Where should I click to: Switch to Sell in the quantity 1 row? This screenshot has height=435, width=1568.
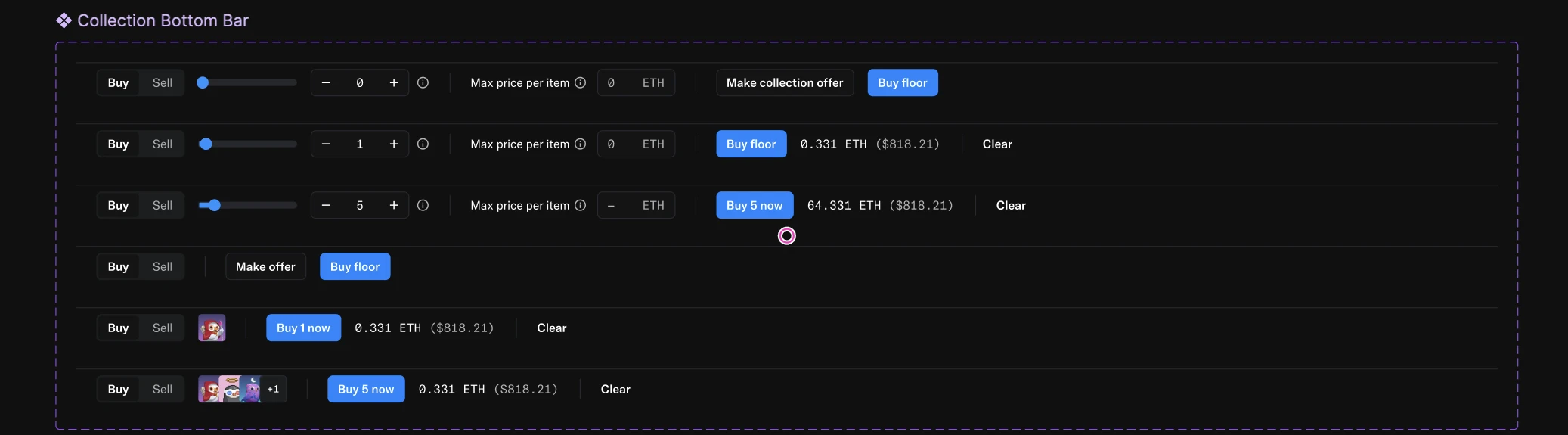click(163, 144)
